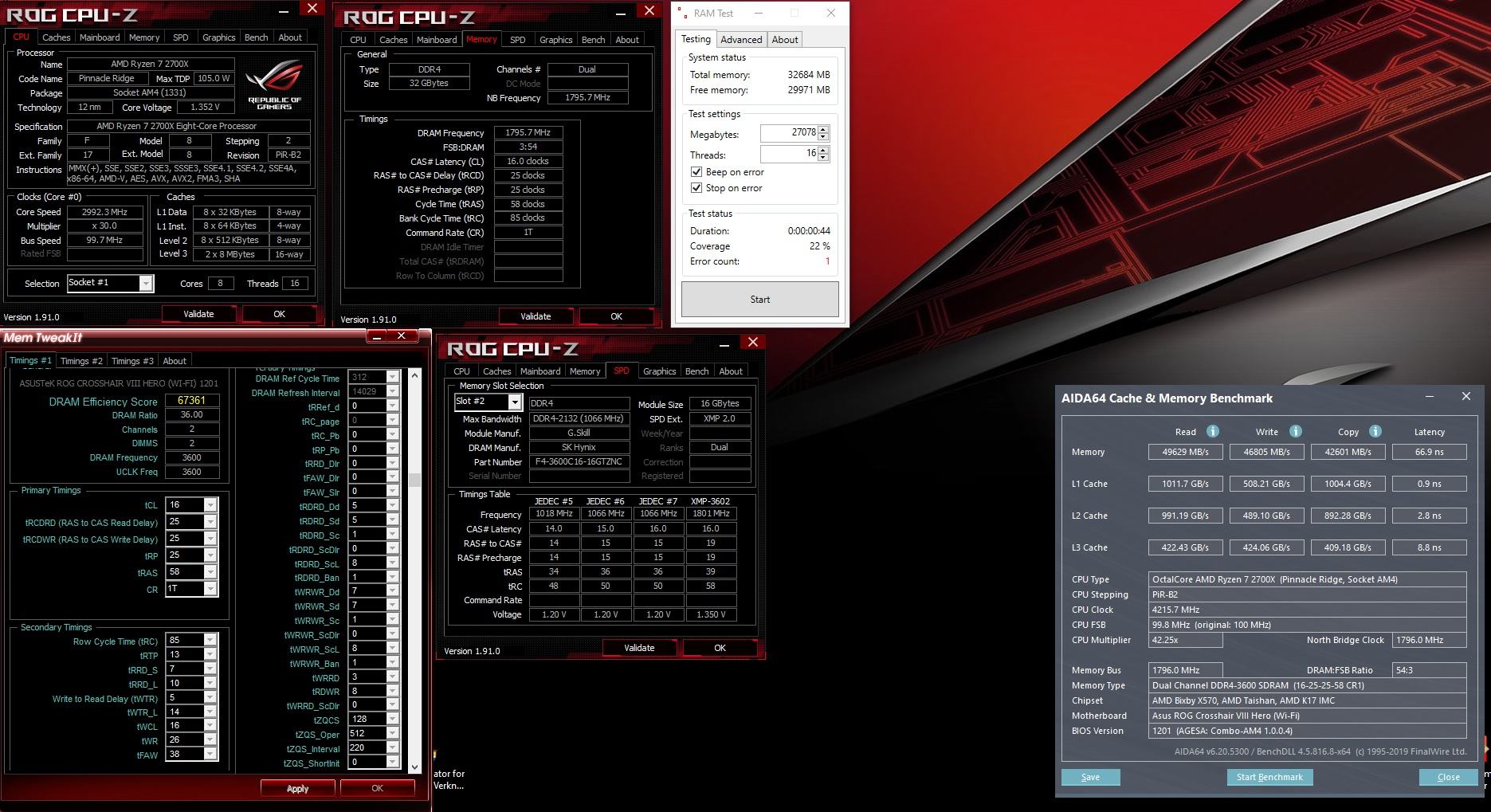The width and height of the screenshot is (1491, 812).
Task: Click the Megabytes input field
Action: 789,133
